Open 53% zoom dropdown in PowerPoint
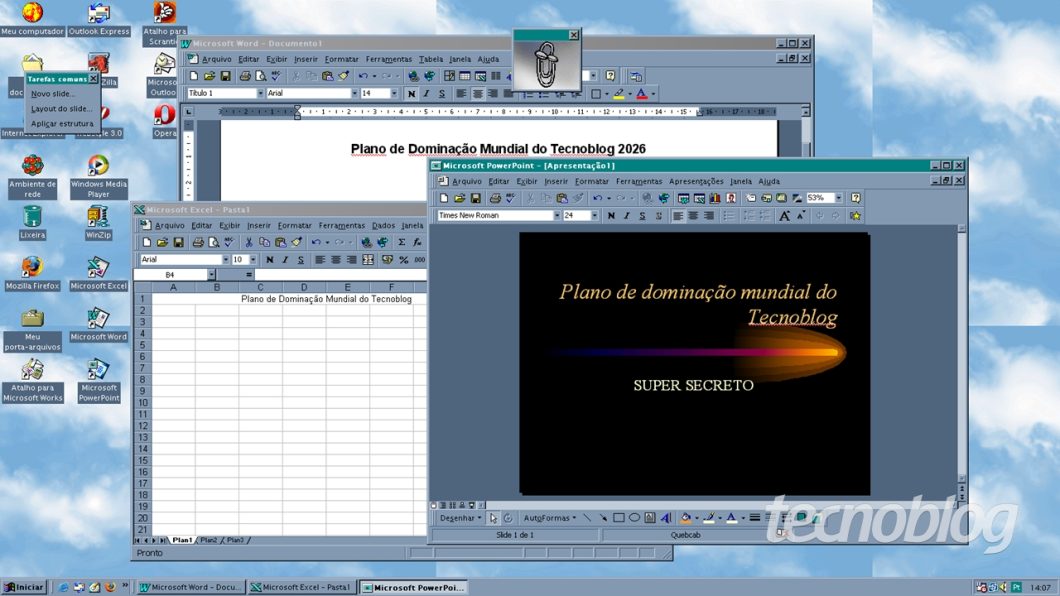Viewport: 1060px width, 596px height. pyautogui.click(x=839, y=198)
